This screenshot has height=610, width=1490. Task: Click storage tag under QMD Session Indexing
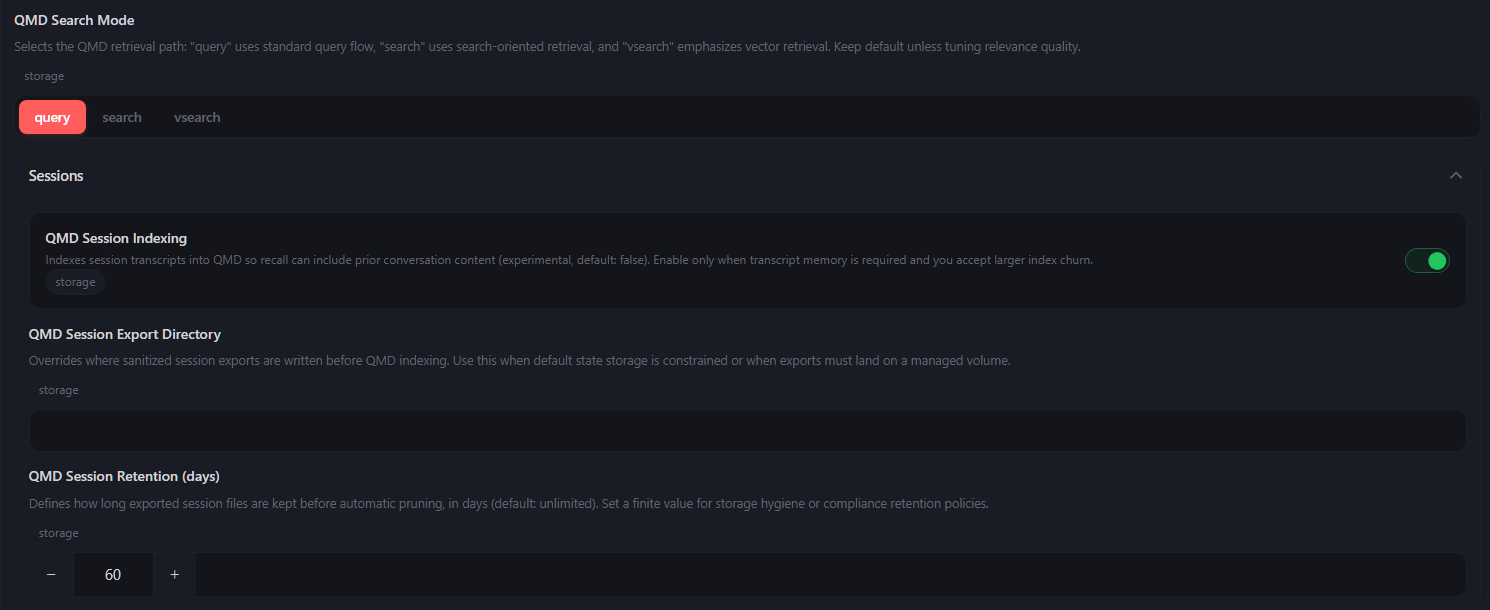[x=75, y=282]
